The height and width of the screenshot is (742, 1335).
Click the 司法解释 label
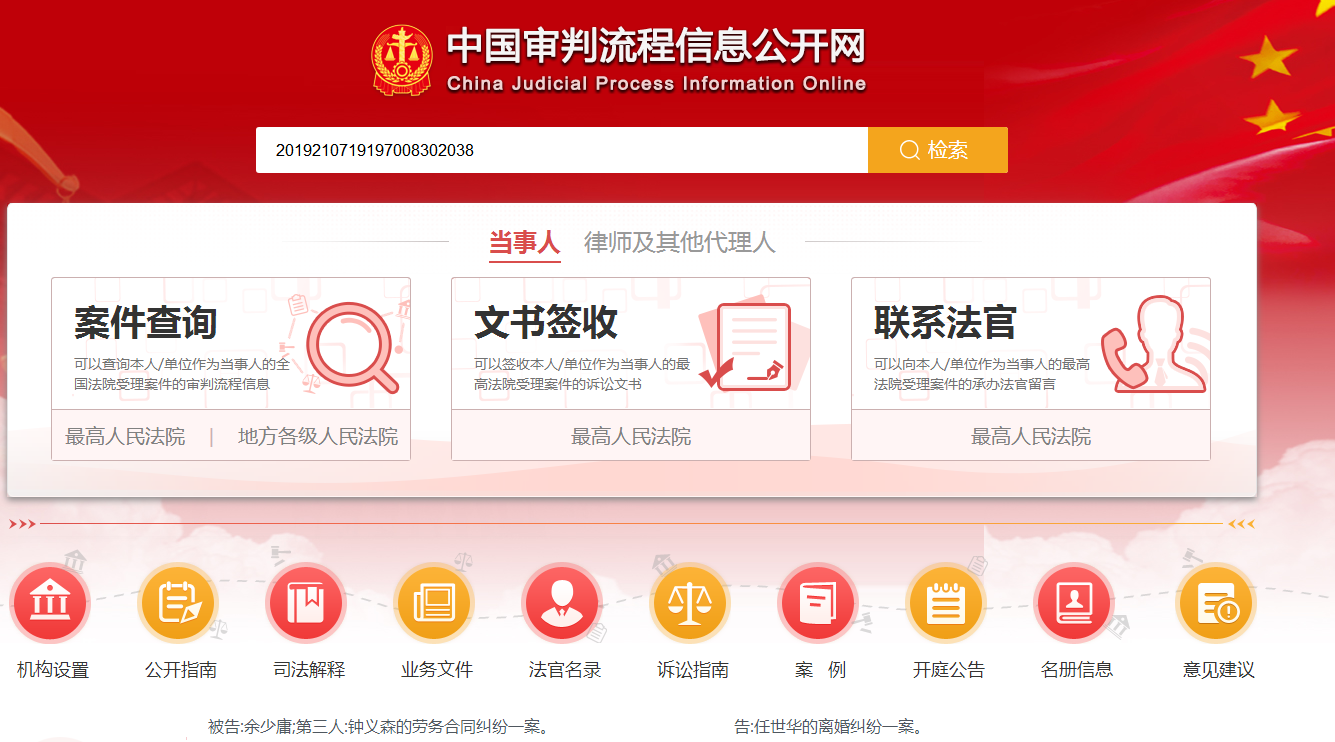point(309,670)
